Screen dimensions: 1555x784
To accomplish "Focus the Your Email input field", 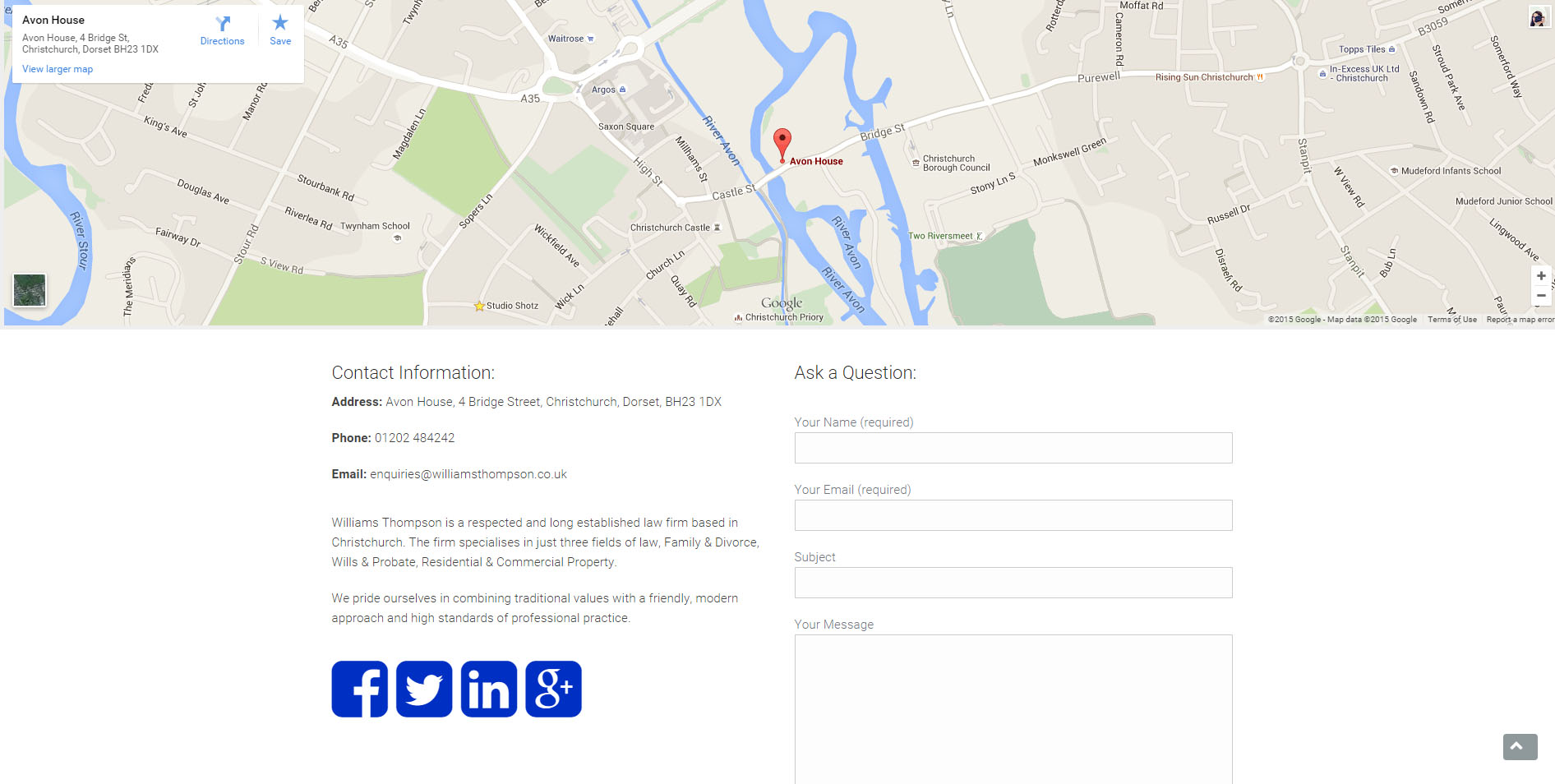I will [x=1013, y=515].
